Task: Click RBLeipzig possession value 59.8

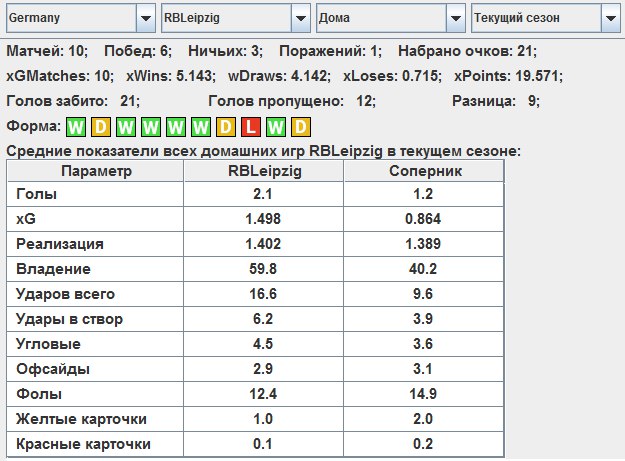Action: coord(263,269)
